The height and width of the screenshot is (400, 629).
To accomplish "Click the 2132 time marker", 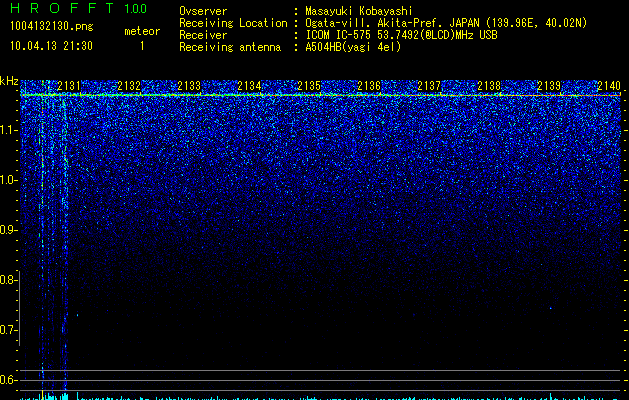I will pos(129,86).
